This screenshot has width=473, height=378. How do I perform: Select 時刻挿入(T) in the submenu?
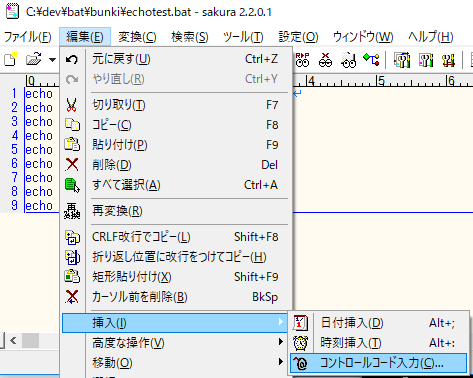point(378,343)
